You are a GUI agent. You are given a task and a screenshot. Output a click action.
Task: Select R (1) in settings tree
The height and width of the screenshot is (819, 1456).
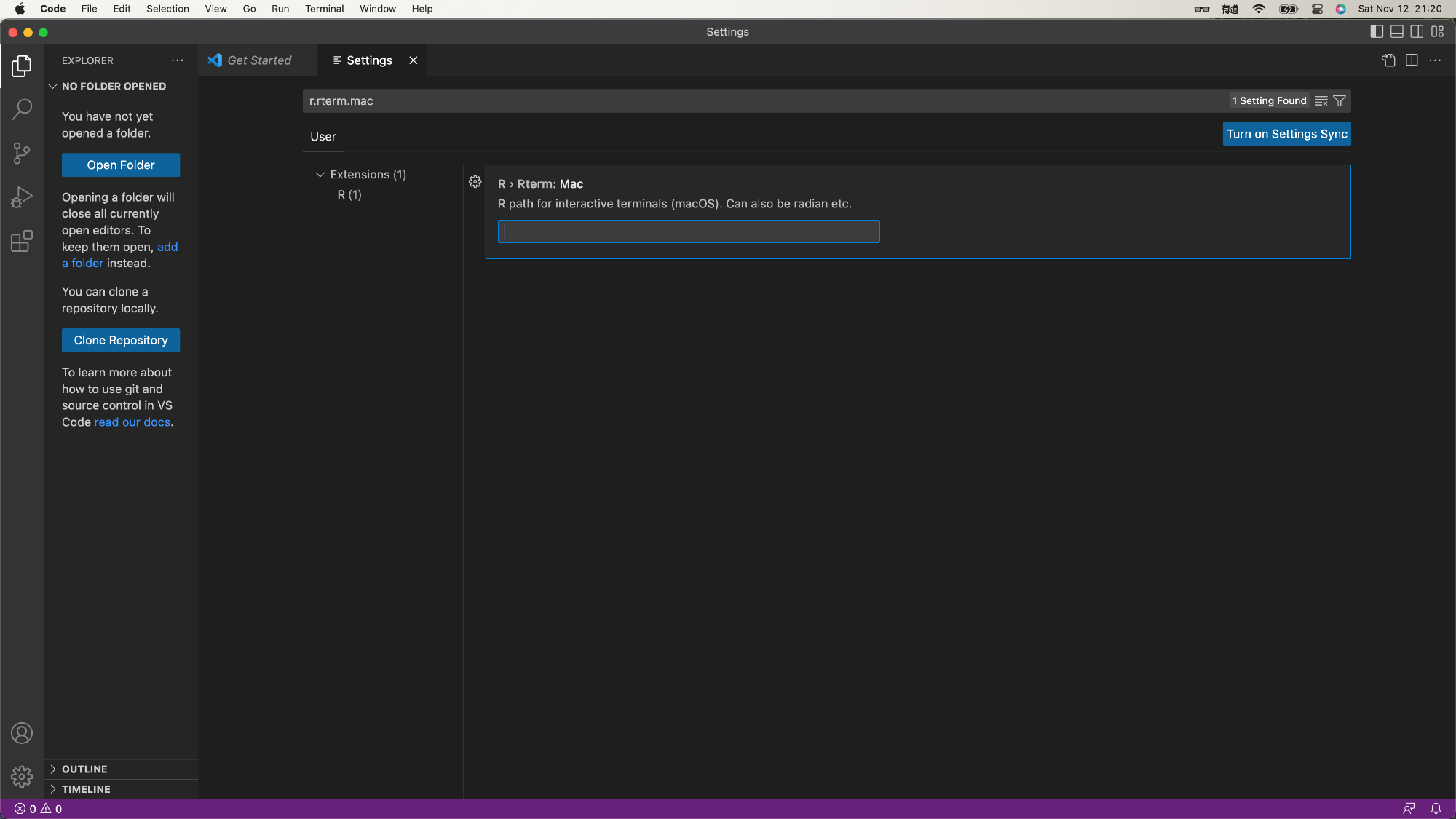pyautogui.click(x=349, y=195)
